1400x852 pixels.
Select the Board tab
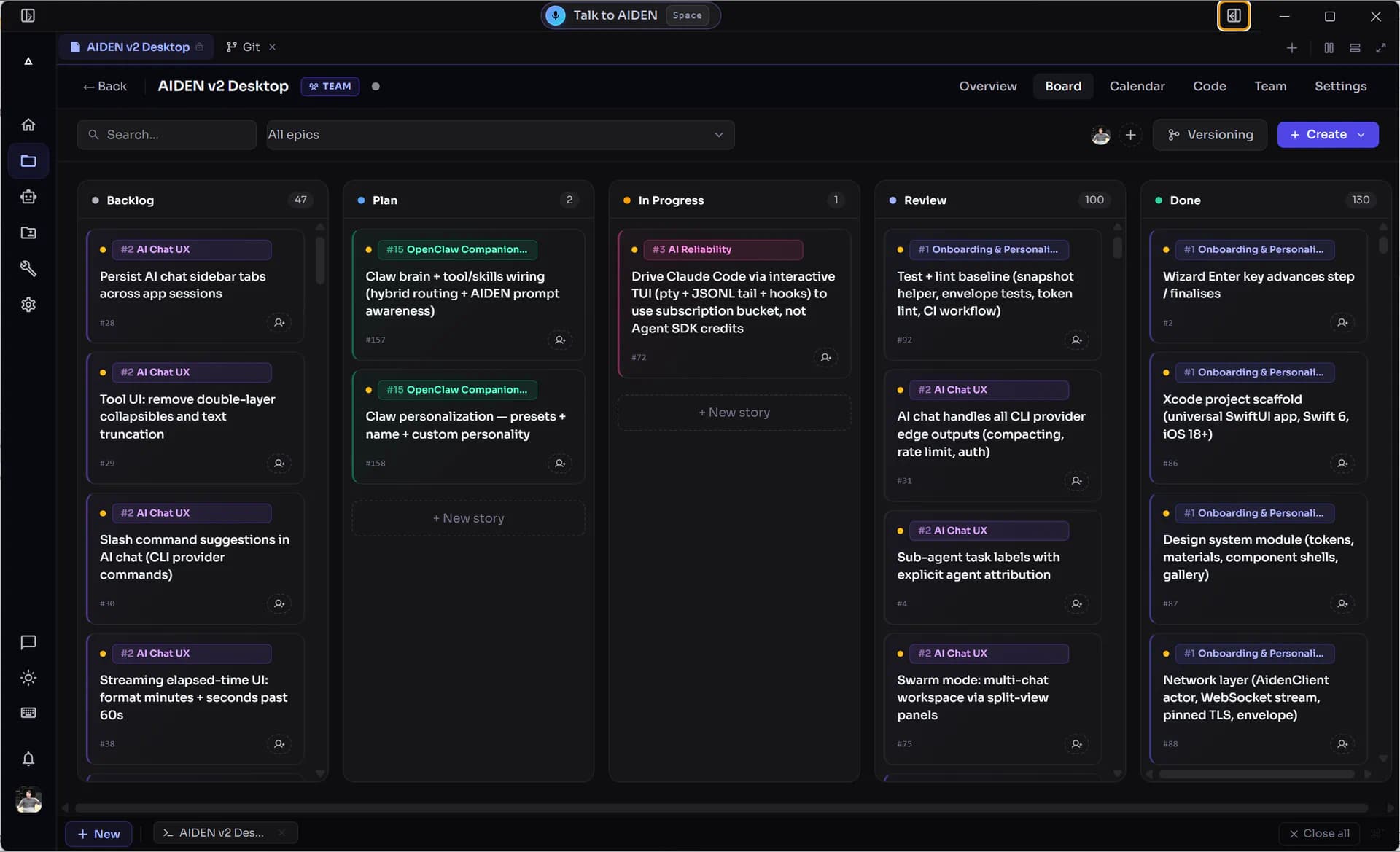(x=1062, y=86)
